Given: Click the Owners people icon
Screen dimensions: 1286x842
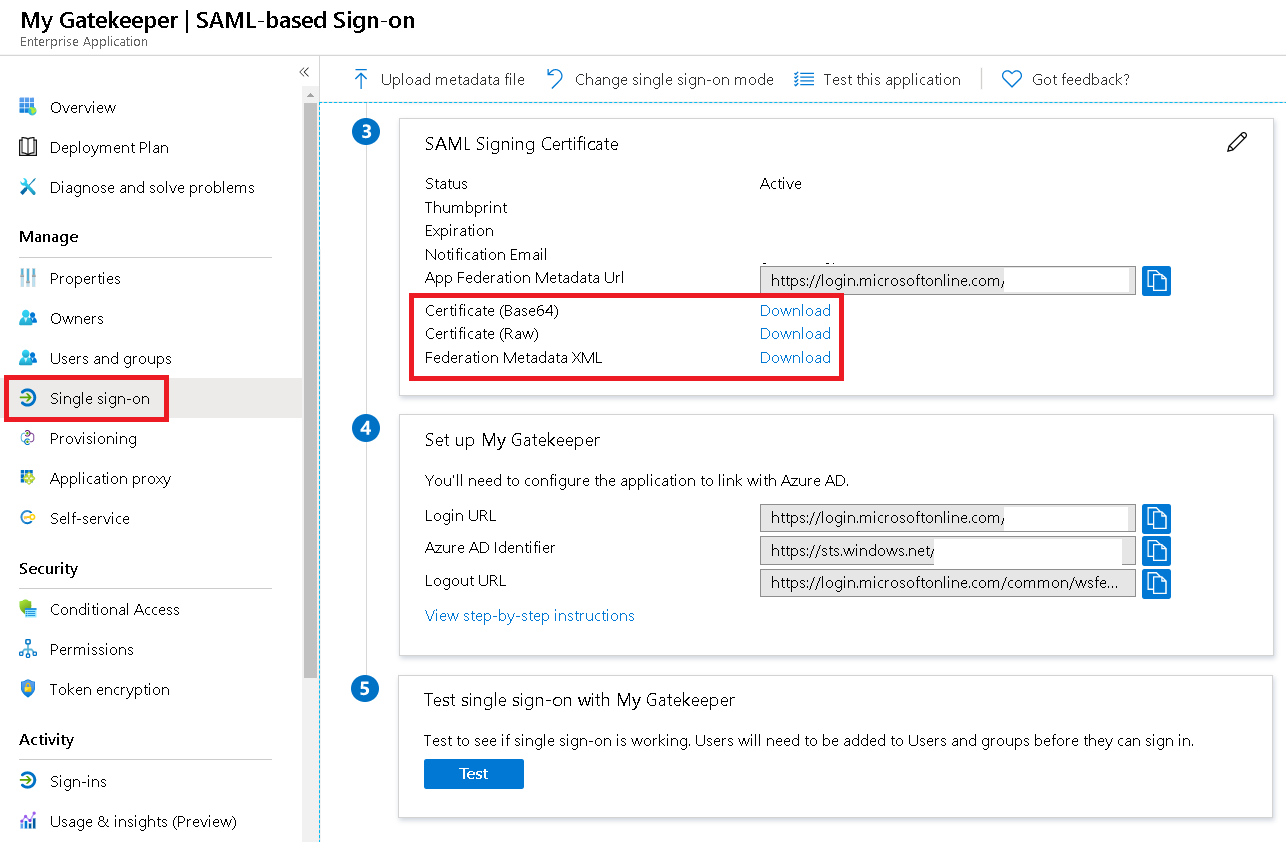Looking at the screenshot, I should (x=28, y=318).
